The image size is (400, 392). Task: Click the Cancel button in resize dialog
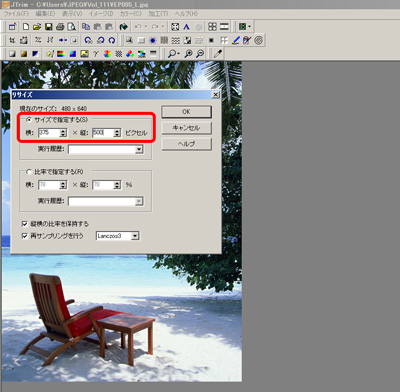[186, 128]
